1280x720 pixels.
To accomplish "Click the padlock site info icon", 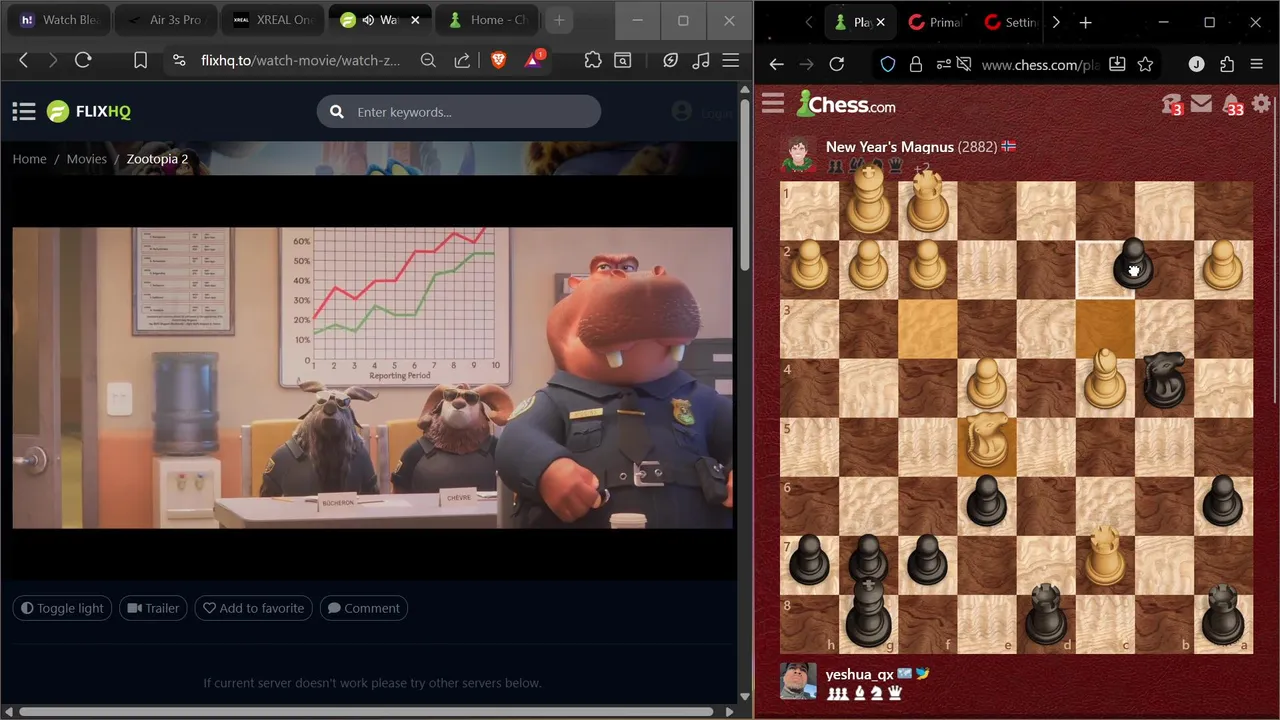I will [x=915, y=64].
